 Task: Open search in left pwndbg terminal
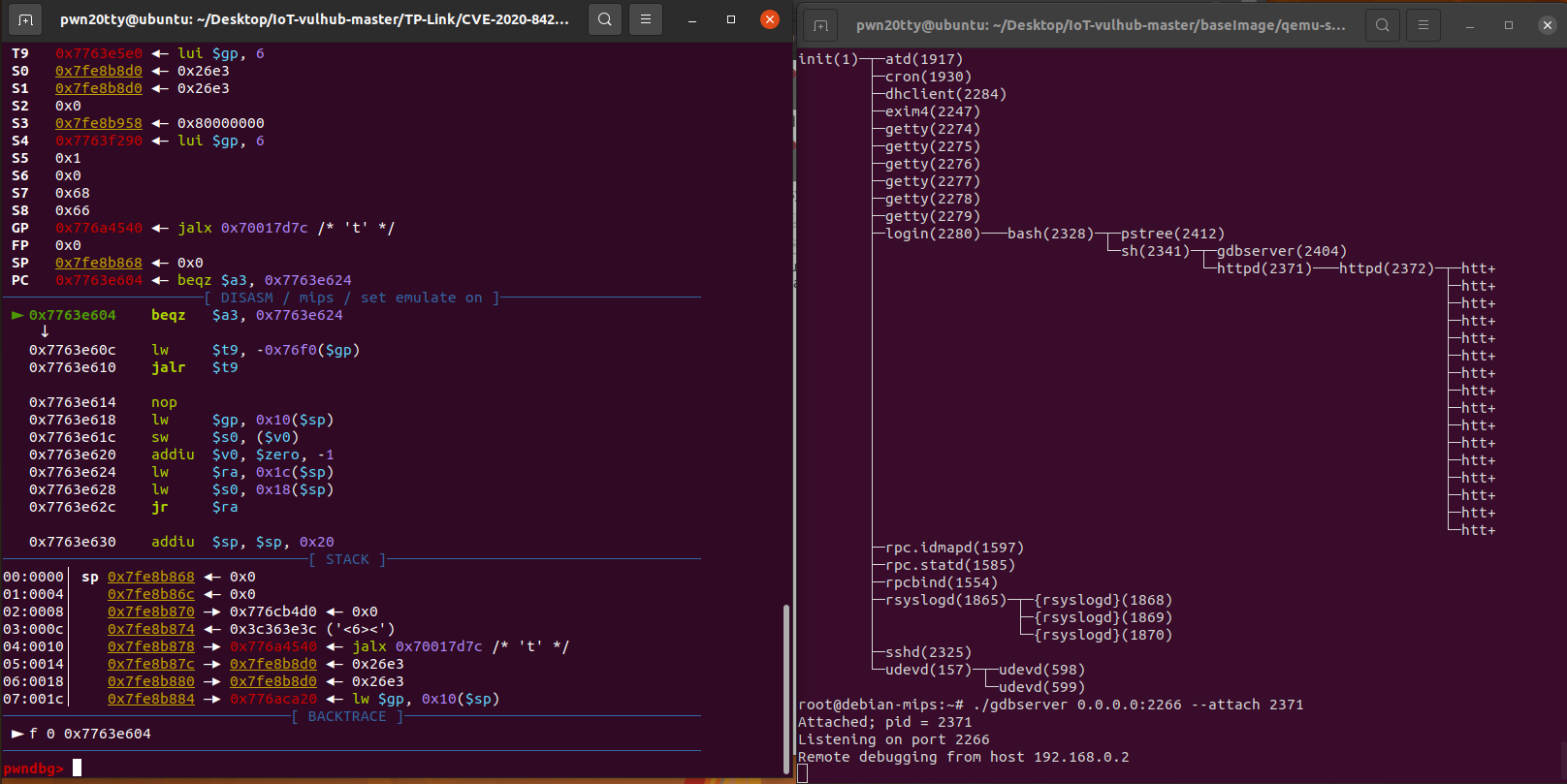[605, 19]
